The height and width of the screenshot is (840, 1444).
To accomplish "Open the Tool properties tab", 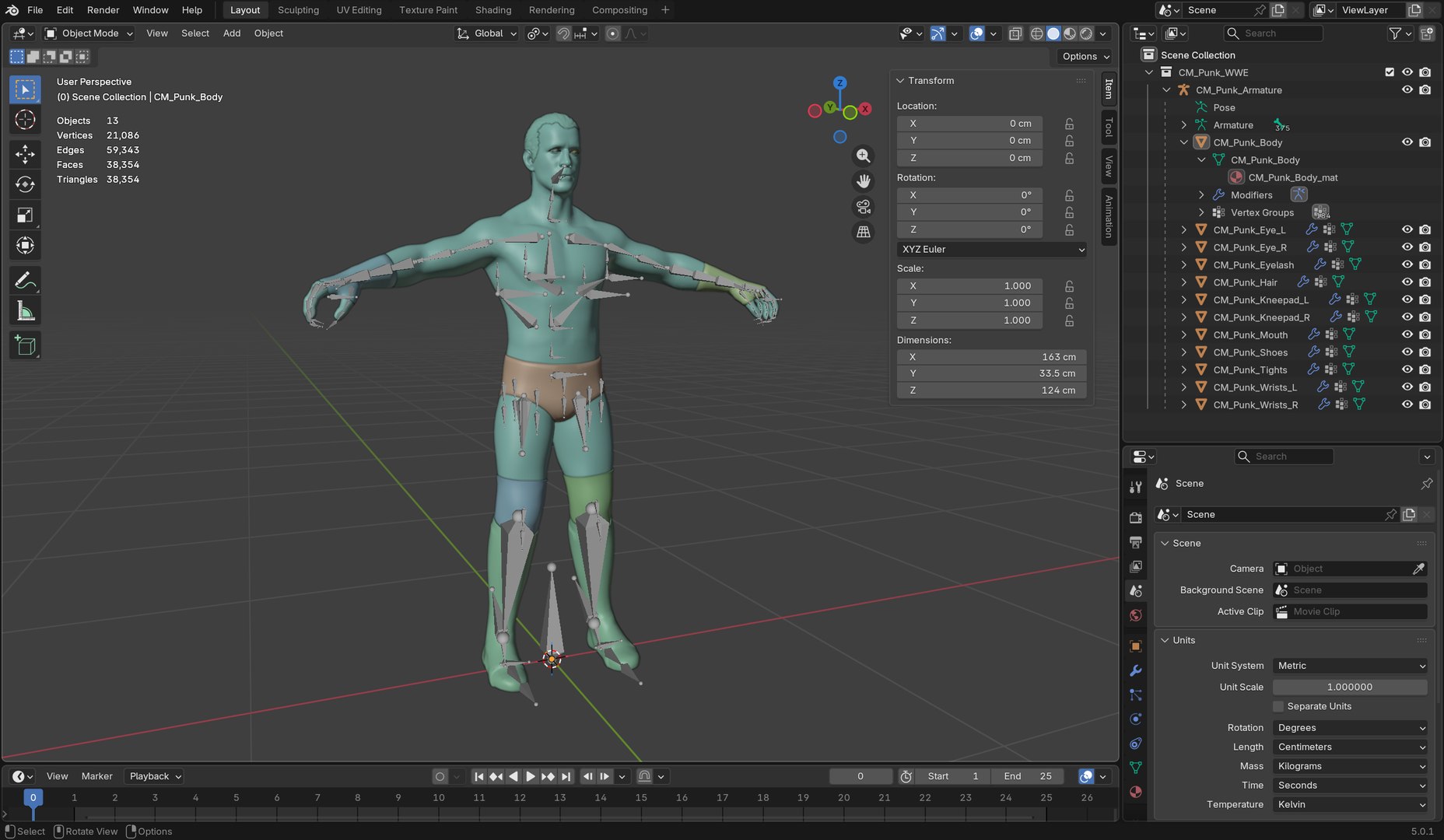I will pyautogui.click(x=1135, y=487).
